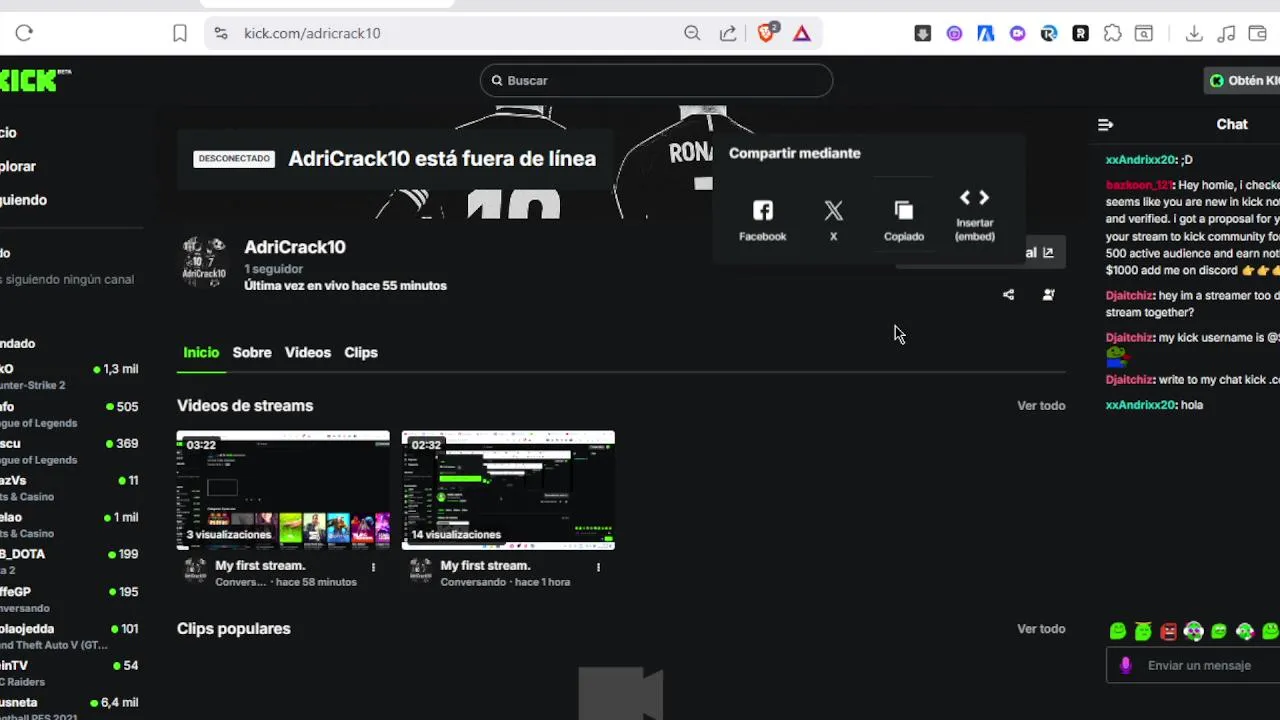Select Insertar (embed) option
This screenshot has width=1280, height=720.
(975, 215)
